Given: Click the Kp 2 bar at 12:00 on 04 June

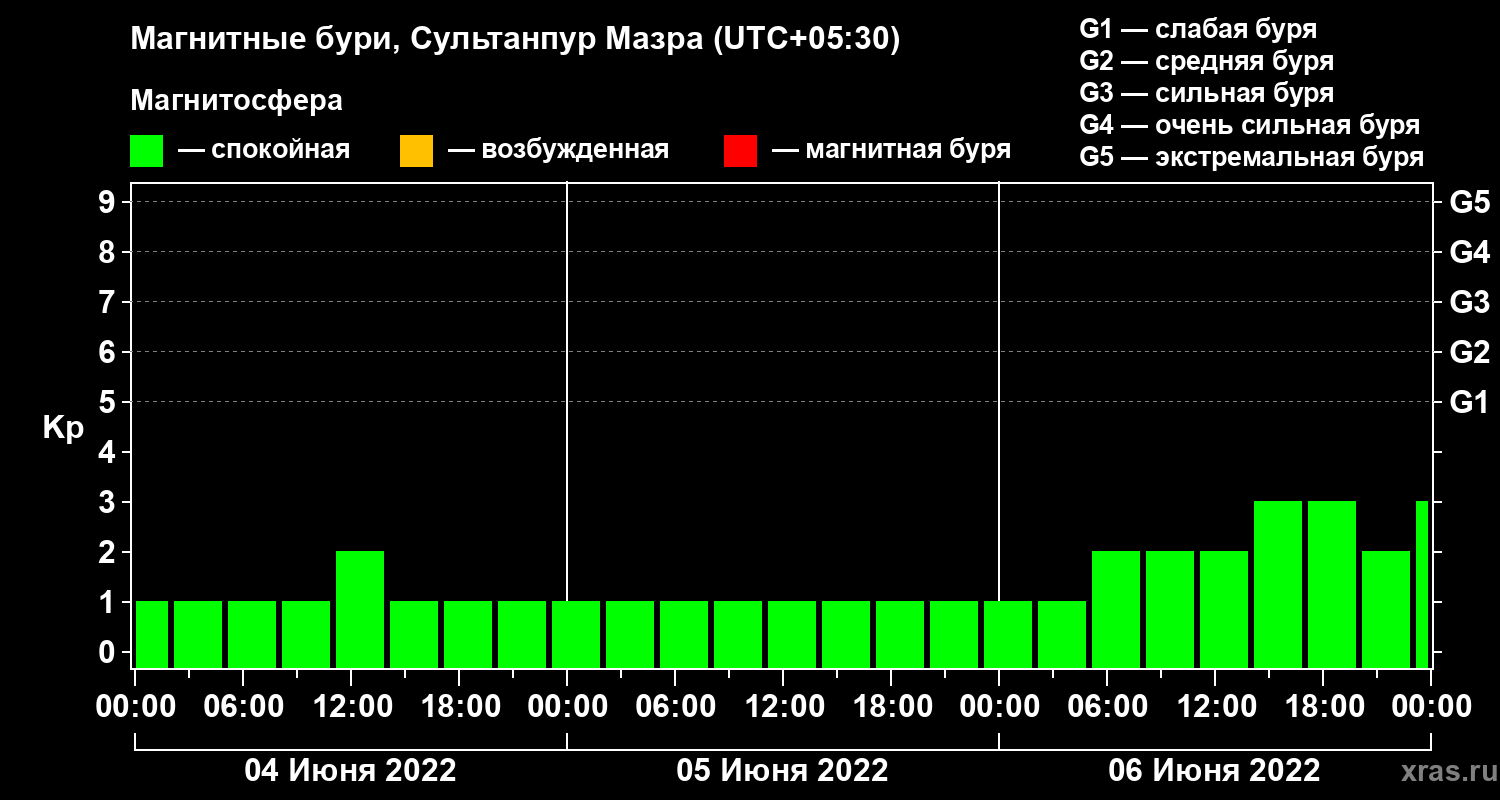Looking at the screenshot, I should 360,609.
